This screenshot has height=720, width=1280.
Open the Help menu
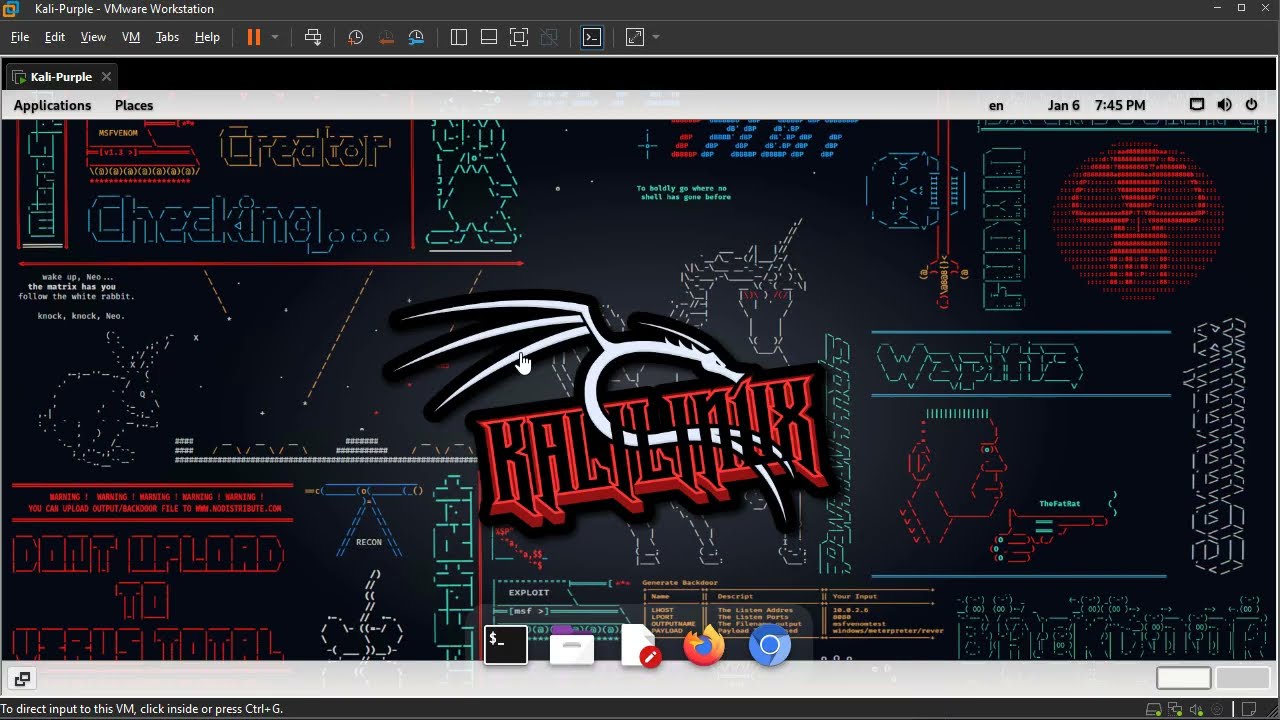pos(207,37)
